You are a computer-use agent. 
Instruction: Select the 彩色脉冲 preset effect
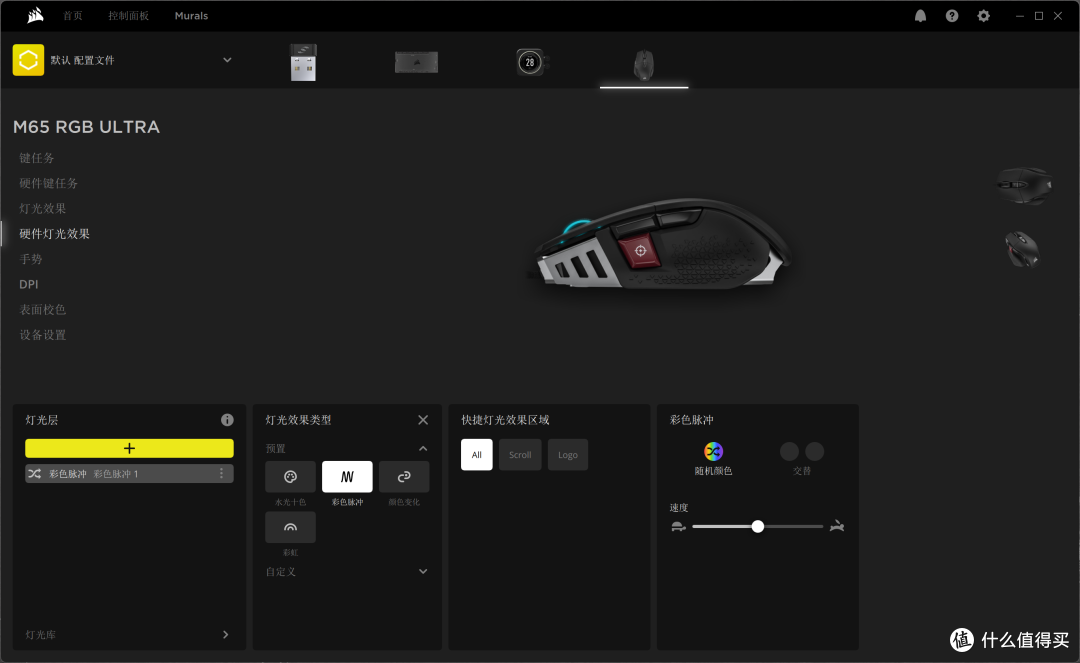[347, 476]
